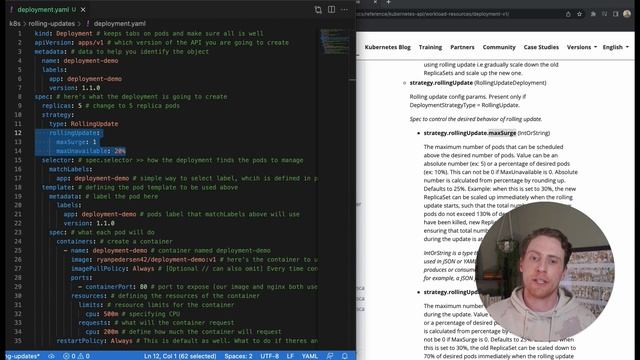The width and height of the screenshot is (640, 360).
Task: Open the Partners nav link
Action: point(462,47)
